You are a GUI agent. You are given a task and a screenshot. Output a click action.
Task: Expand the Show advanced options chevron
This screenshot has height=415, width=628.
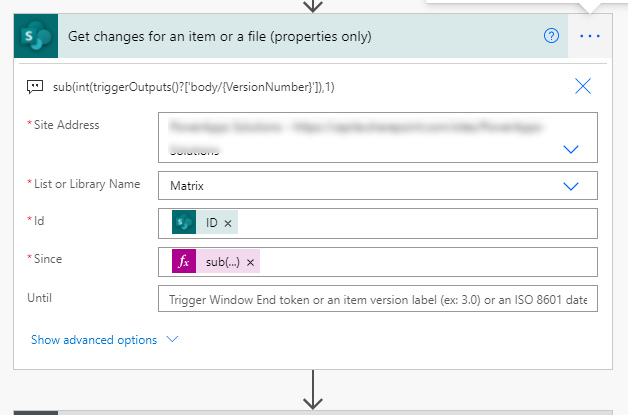172,339
